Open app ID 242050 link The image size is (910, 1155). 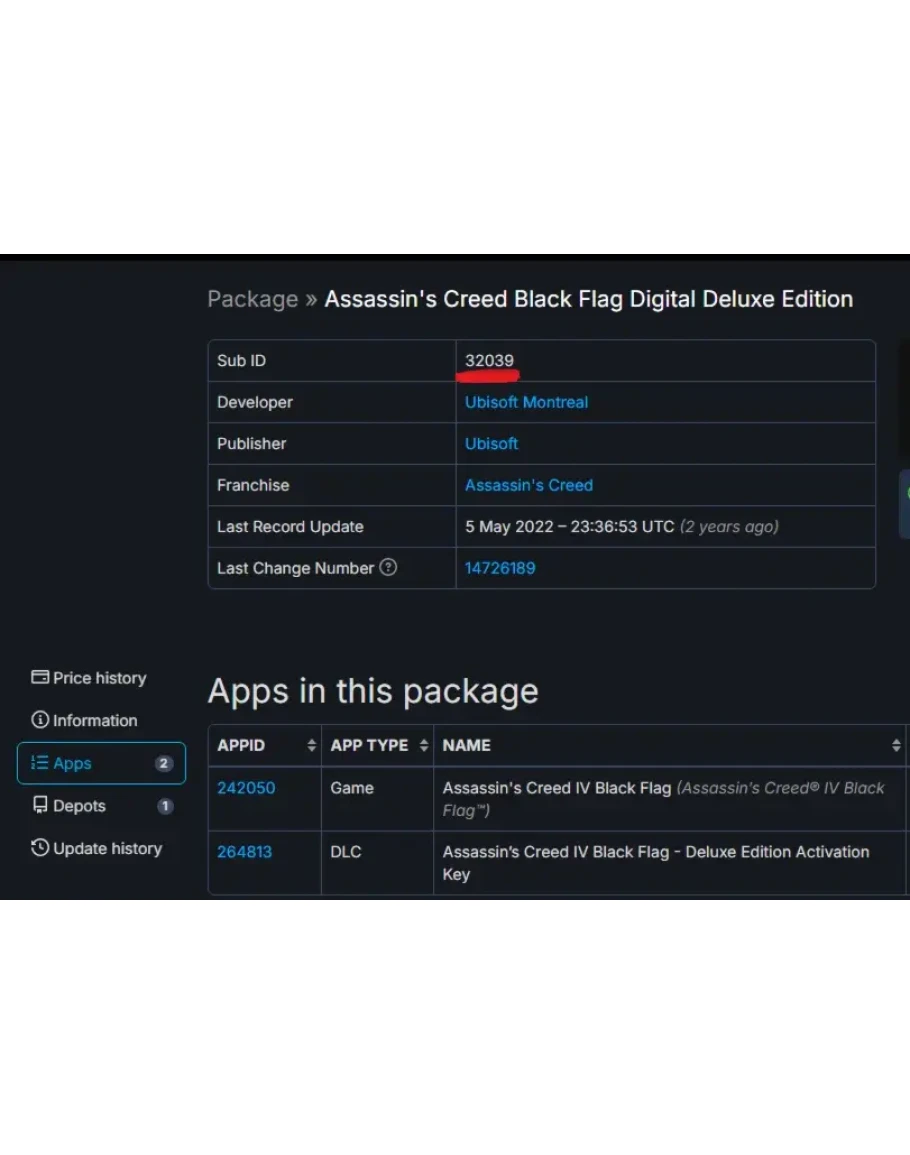pyautogui.click(x=246, y=788)
